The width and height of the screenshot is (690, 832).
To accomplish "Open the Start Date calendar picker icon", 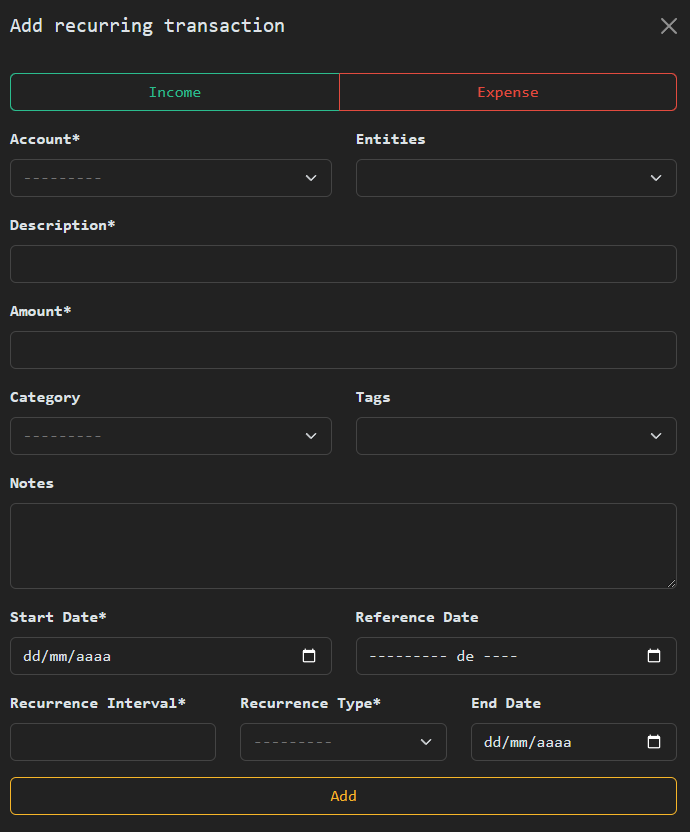I will [309, 656].
